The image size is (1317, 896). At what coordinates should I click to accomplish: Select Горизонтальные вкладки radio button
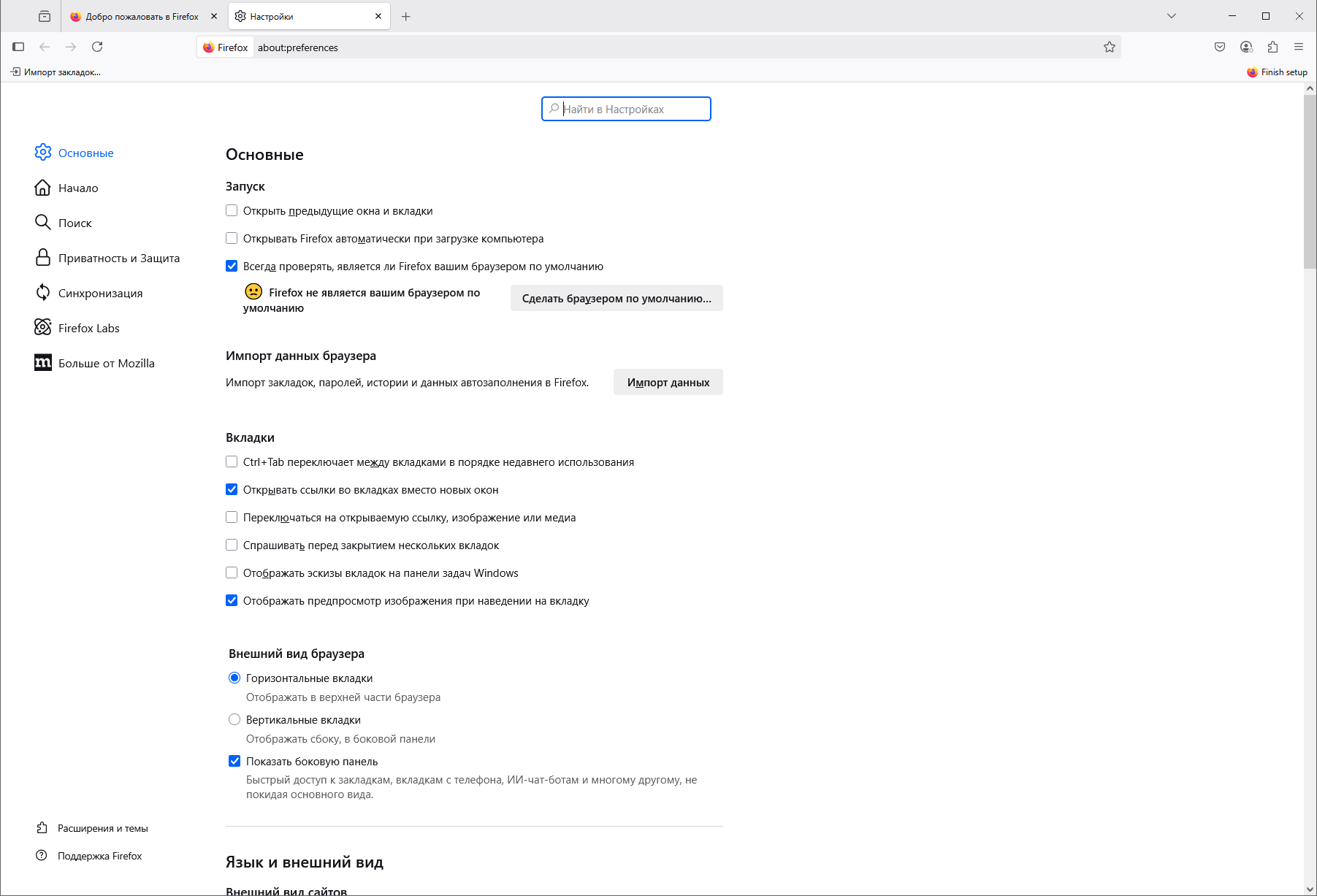(234, 678)
